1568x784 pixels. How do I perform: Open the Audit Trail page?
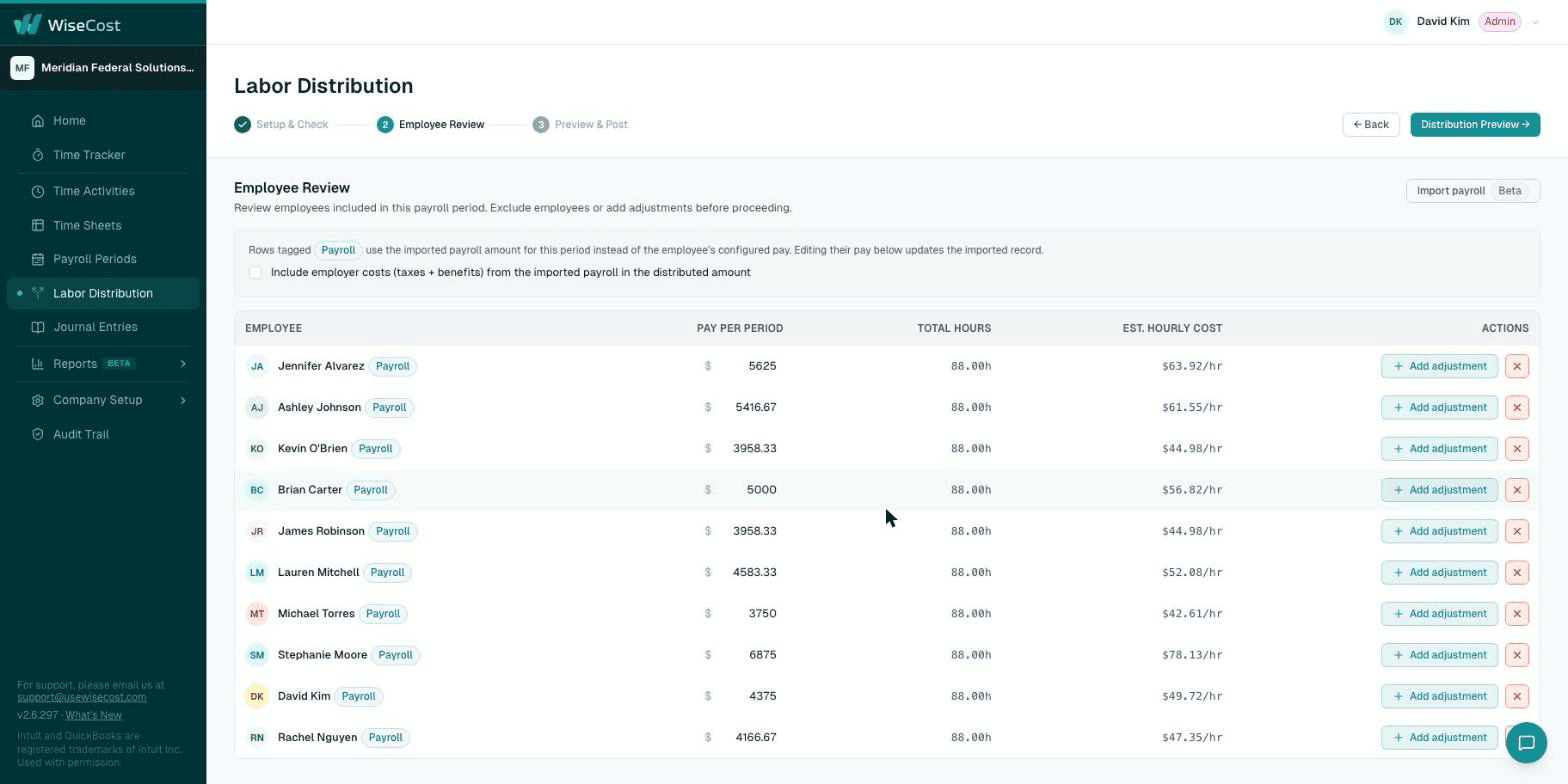point(103,434)
